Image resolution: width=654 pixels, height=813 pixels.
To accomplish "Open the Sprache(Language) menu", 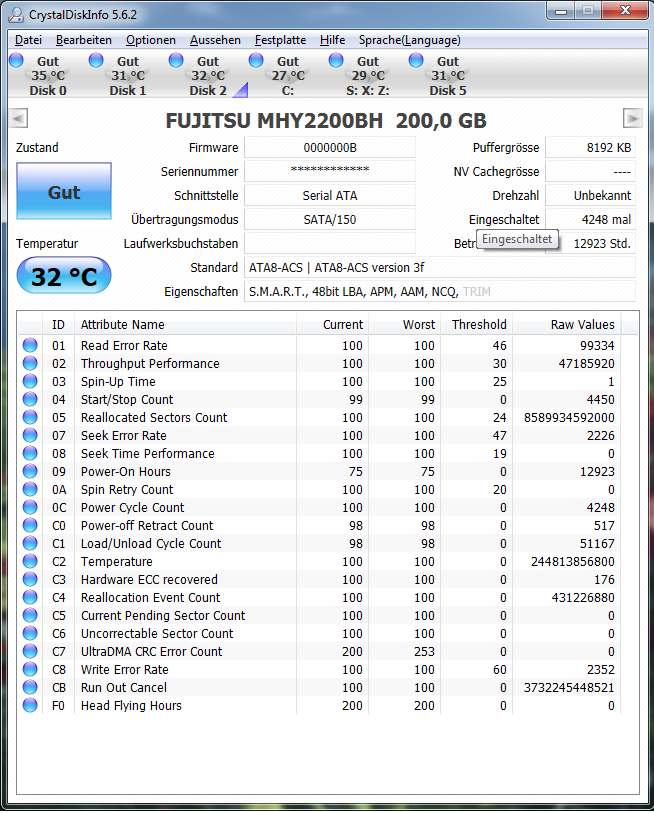I will tap(410, 40).
